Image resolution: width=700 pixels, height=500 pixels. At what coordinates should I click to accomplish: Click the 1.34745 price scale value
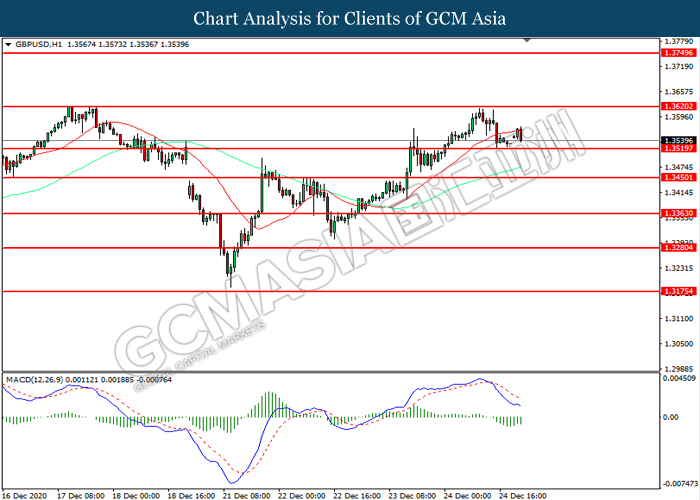tap(679, 167)
